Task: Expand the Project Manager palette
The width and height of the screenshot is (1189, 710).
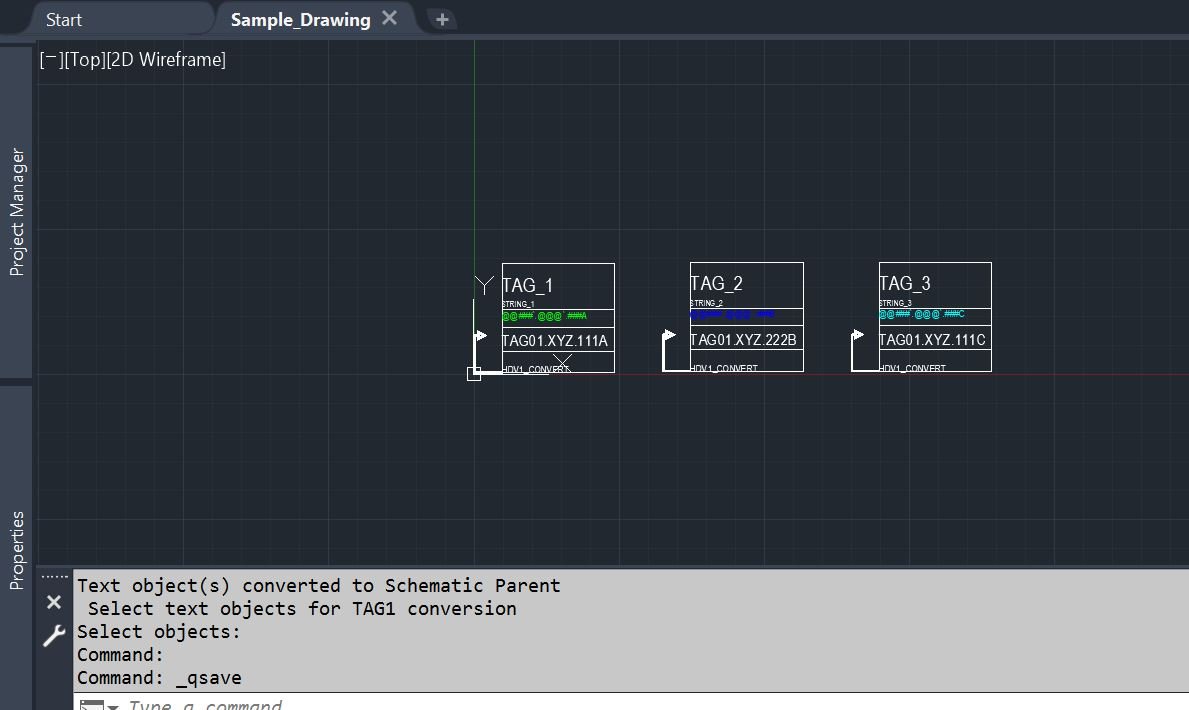Action: click(17, 212)
